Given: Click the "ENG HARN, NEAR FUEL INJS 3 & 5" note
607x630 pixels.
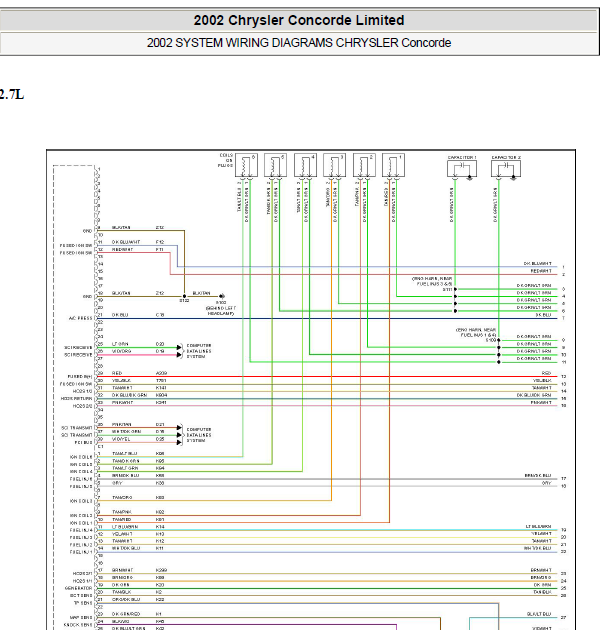Looking at the screenshot, I should 432,281.
